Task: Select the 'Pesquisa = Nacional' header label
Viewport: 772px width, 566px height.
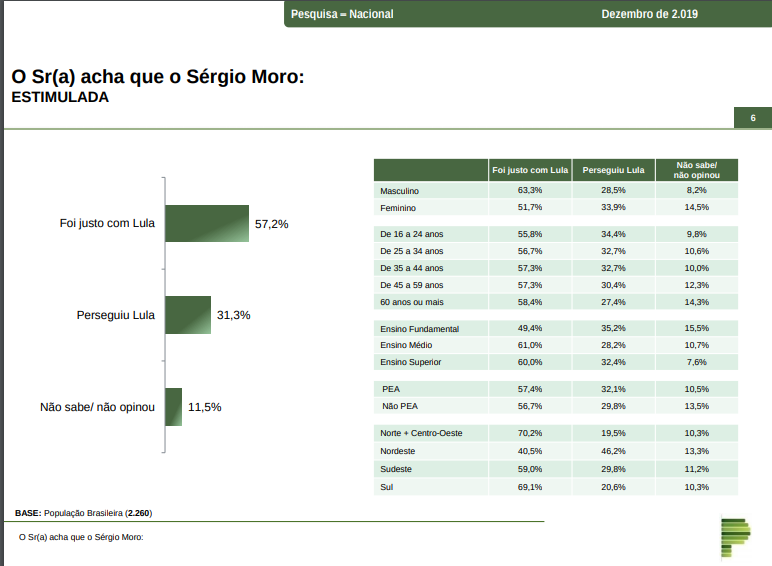Action: tap(342, 14)
